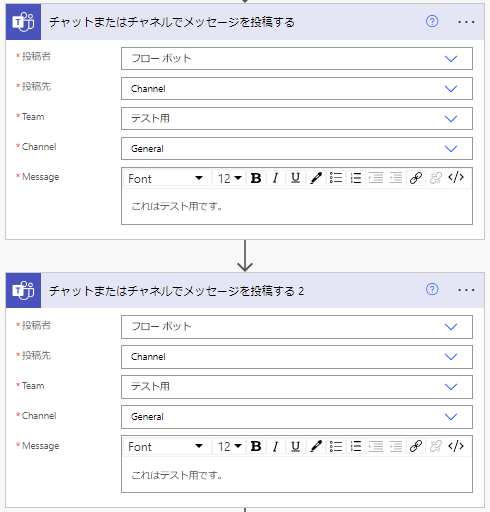
Task: Click title 'チャットまたはチャネルでメッセージを投稿する 2'
Action: click(177, 291)
